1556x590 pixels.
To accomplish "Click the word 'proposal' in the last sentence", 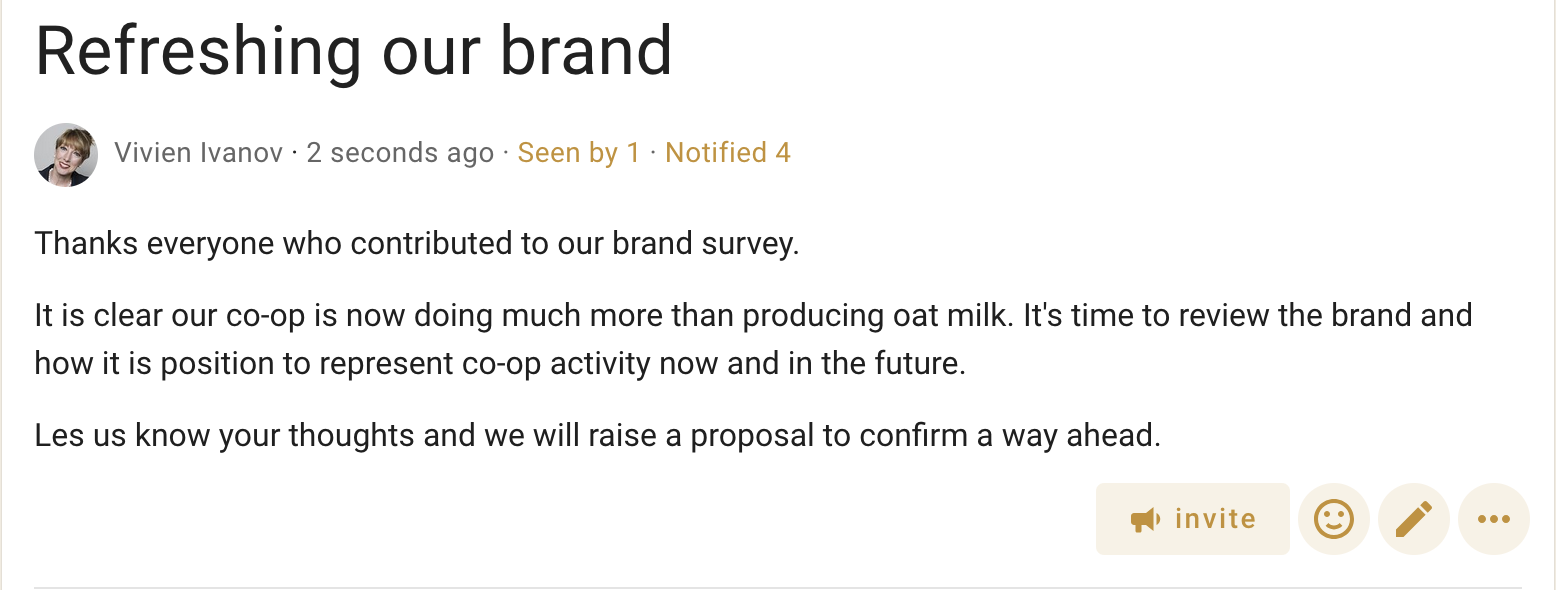I will coord(753,437).
